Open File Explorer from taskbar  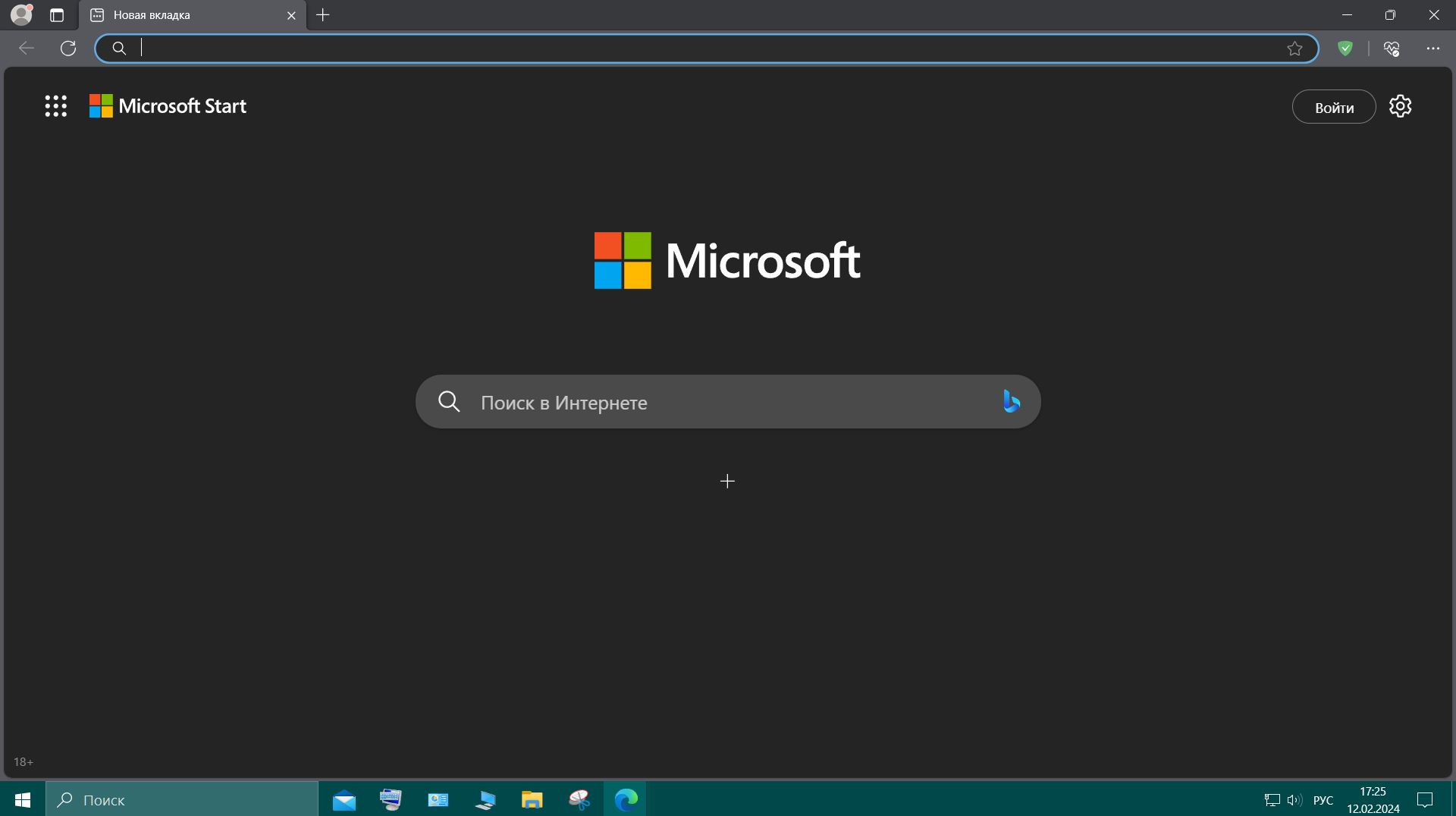click(x=532, y=799)
